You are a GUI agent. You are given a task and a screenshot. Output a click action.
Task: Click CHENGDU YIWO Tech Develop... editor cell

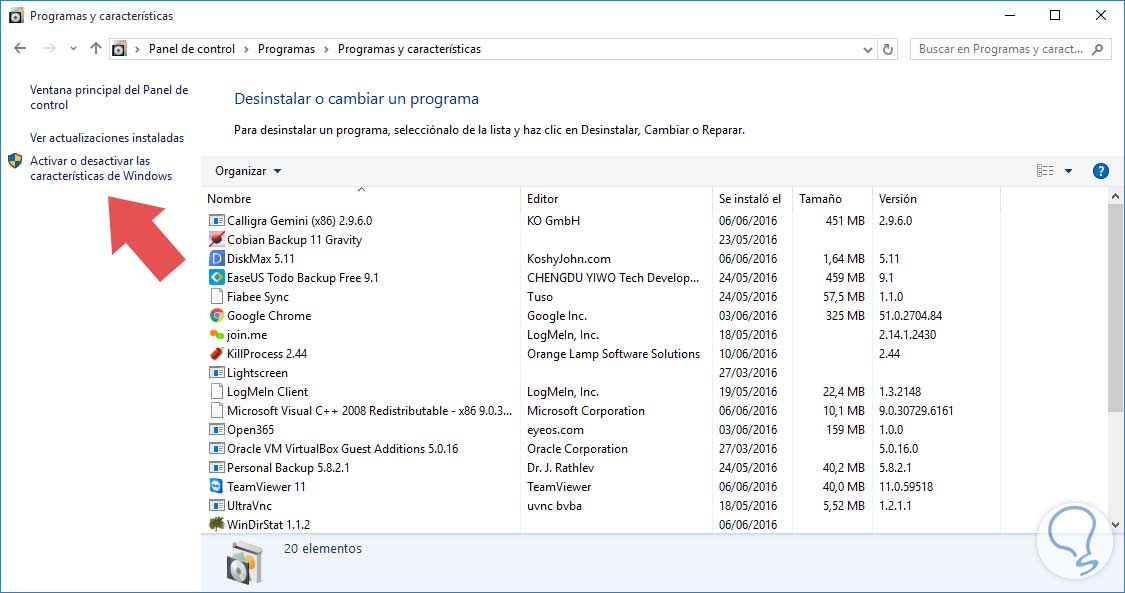613,277
